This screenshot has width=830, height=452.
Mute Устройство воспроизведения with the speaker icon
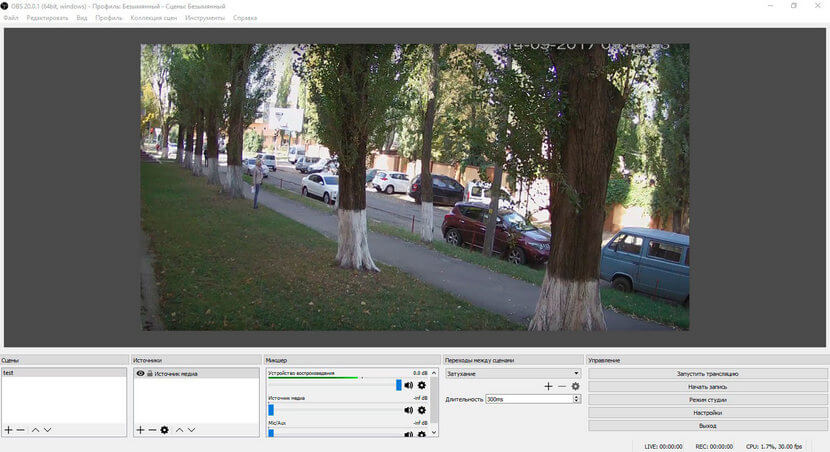point(409,385)
